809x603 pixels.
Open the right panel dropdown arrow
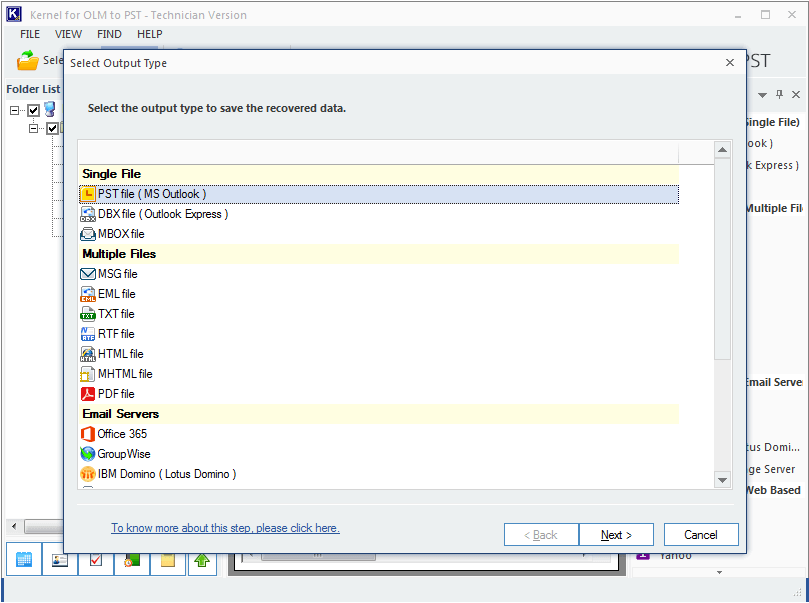tap(762, 94)
